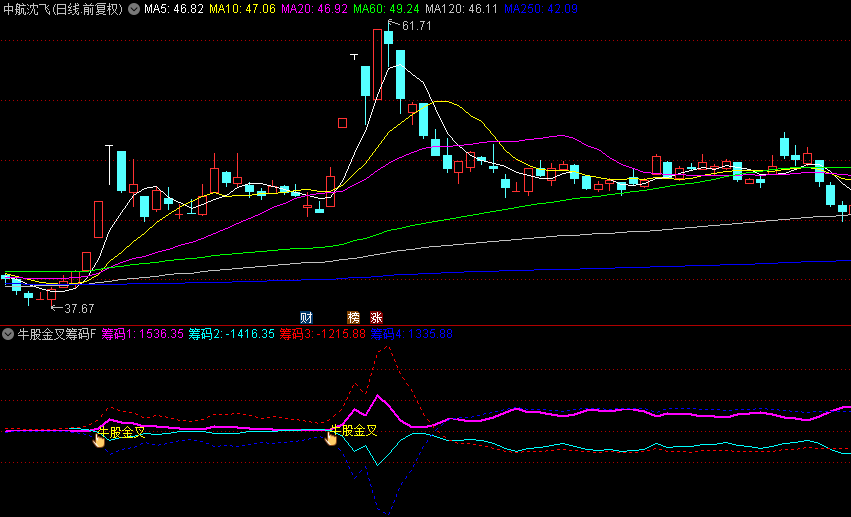Select the MA20: 46.92 label
The height and width of the screenshot is (517, 851).
click(314, 9)
